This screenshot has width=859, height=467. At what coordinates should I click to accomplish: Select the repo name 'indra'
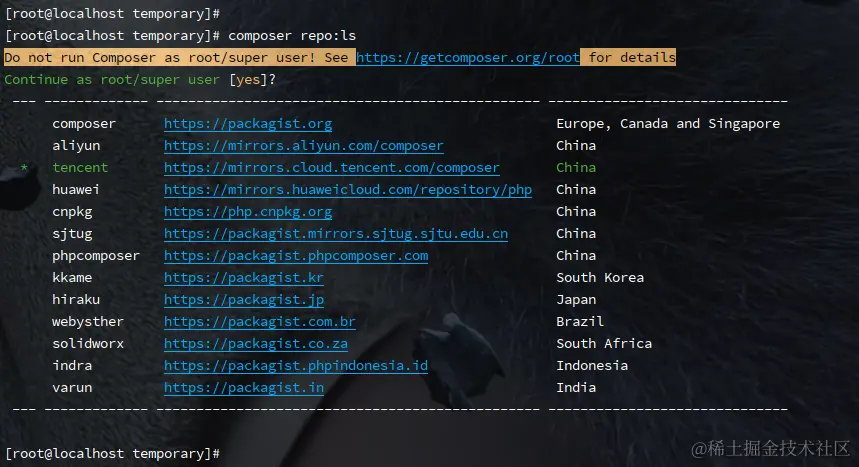[72, 365]
